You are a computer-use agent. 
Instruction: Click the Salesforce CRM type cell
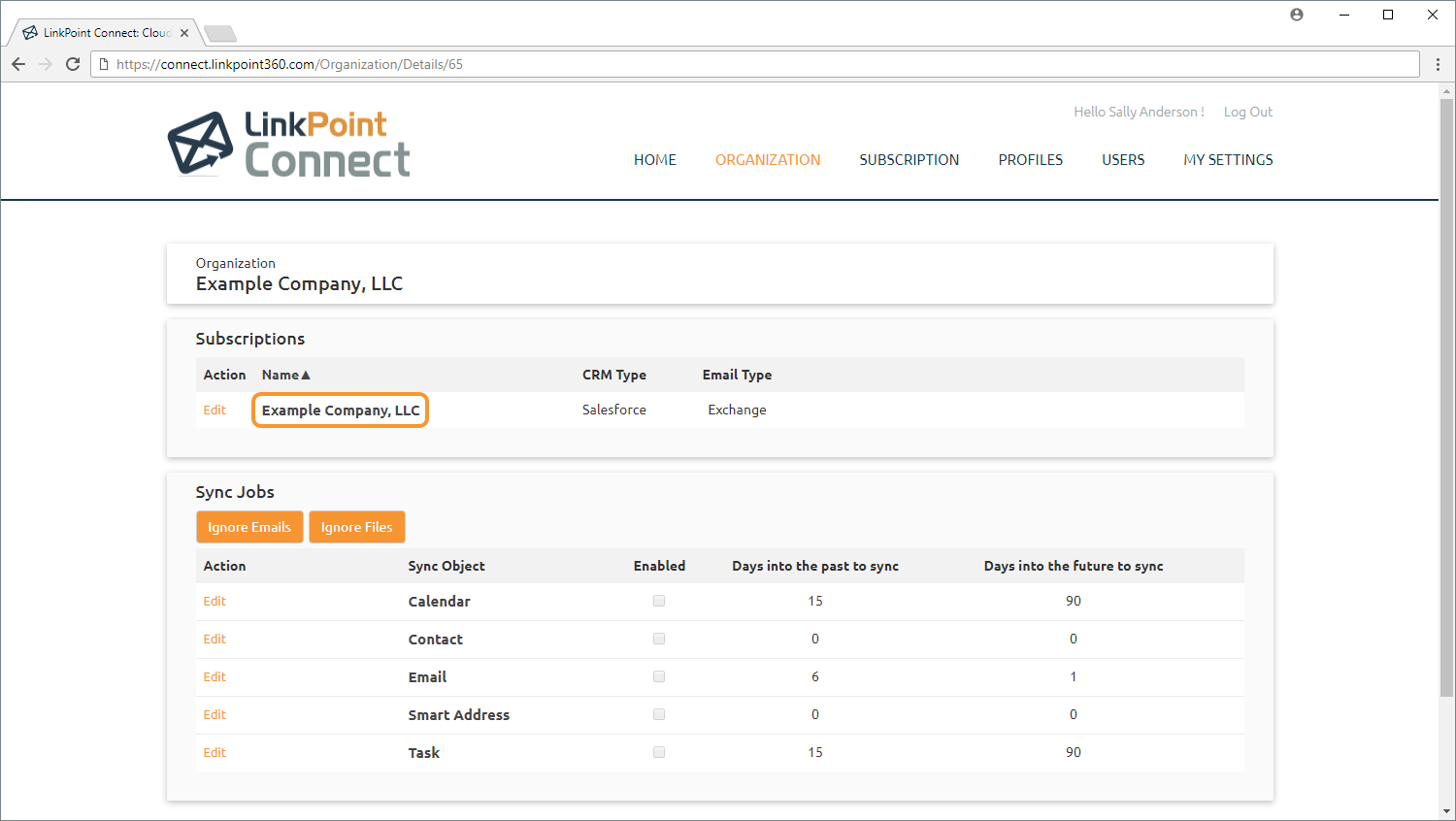tap(614, 410)
